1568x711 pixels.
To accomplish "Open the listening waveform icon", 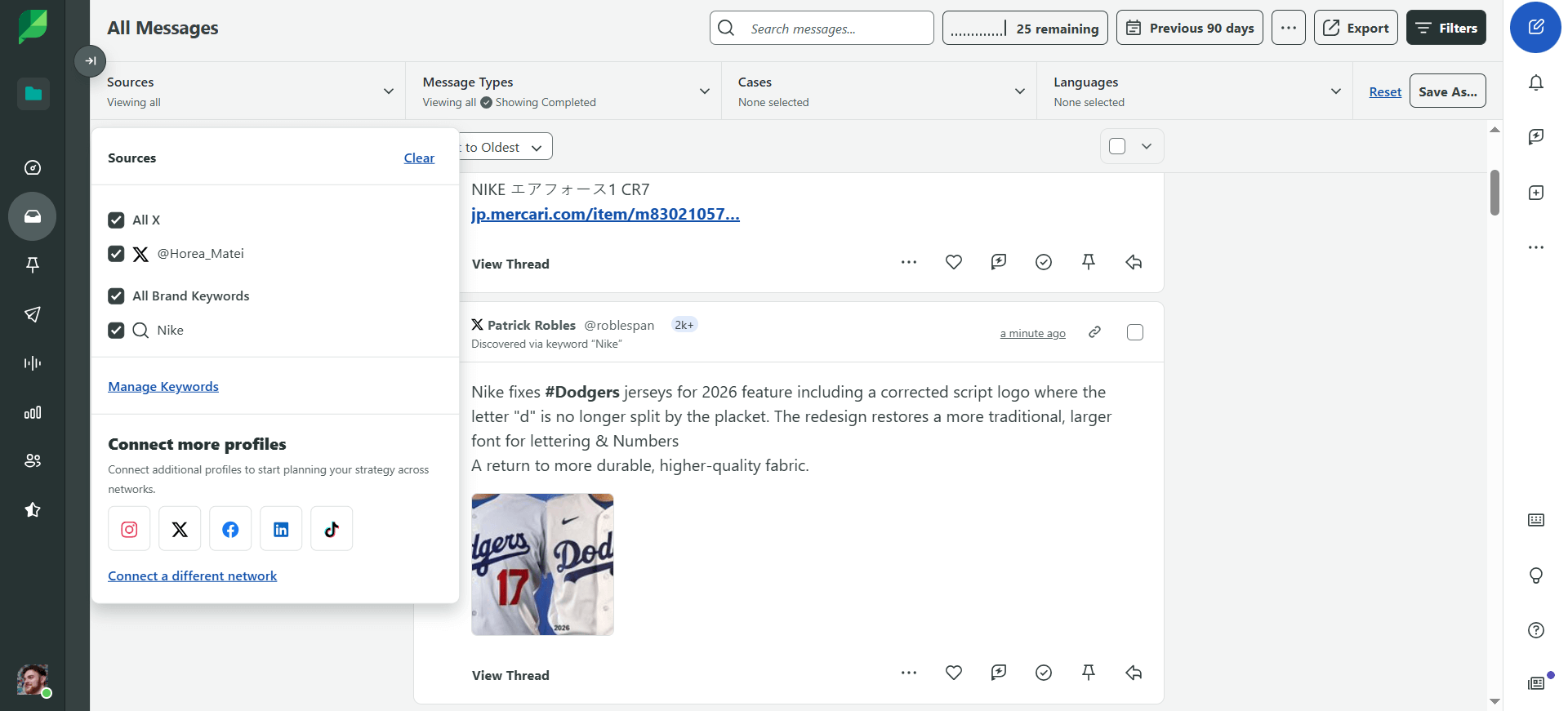I will point(33,363).
